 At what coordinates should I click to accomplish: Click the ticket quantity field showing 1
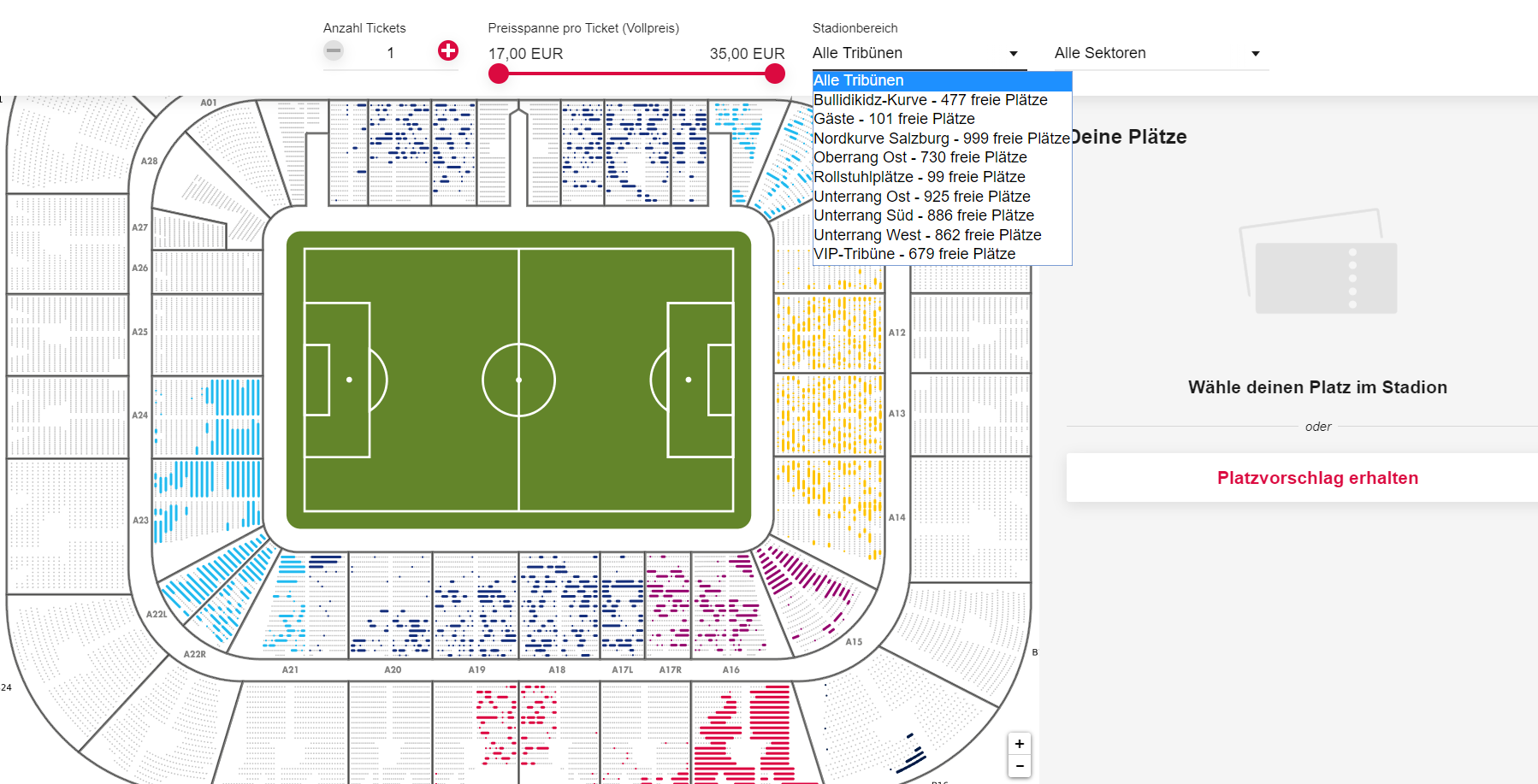[x=391, y=53]
